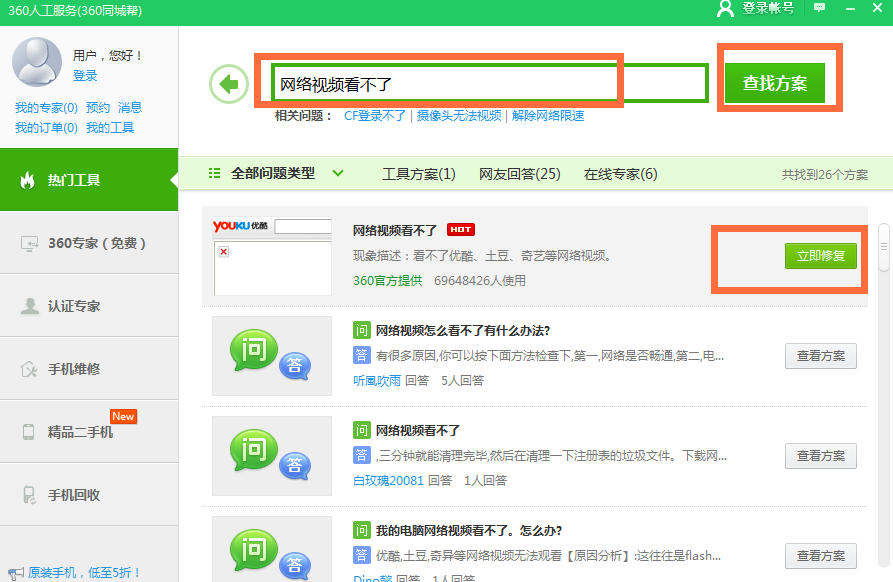Click the repair icon beside 手机维修

coord(28,369)
